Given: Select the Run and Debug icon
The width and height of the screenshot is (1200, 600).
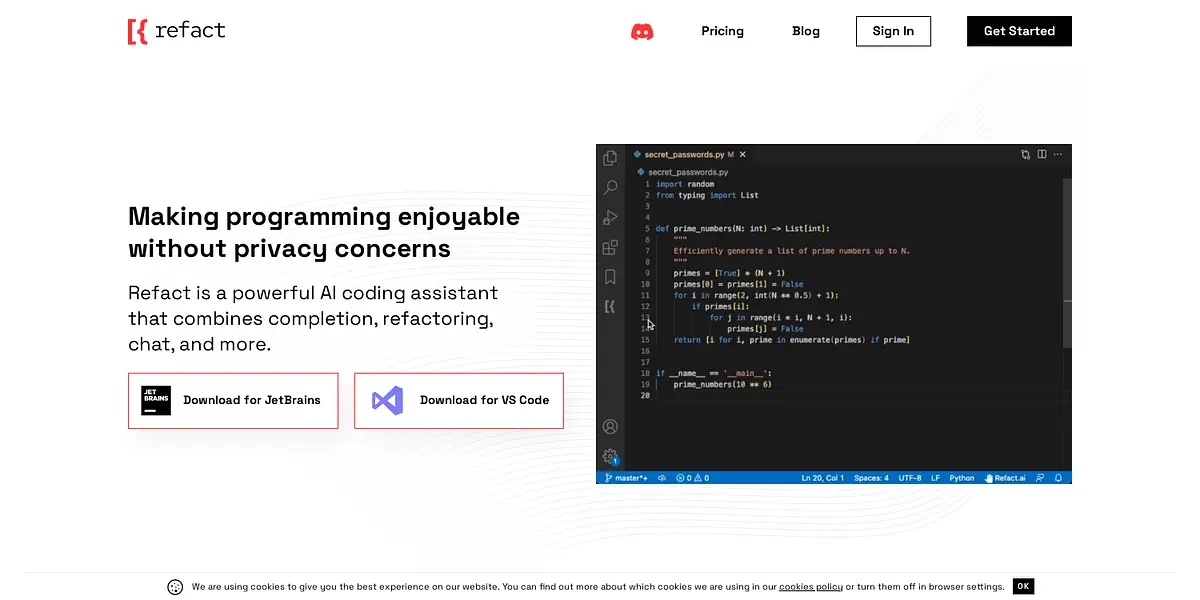Looking at the screenshot, I should (610, 217).
